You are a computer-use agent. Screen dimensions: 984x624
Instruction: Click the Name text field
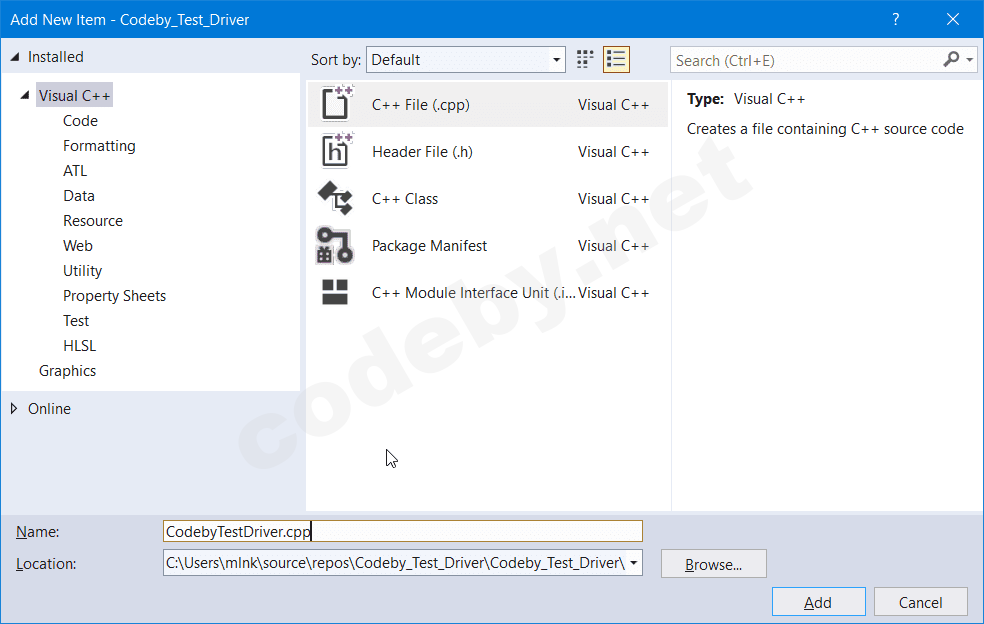[402, 531]
